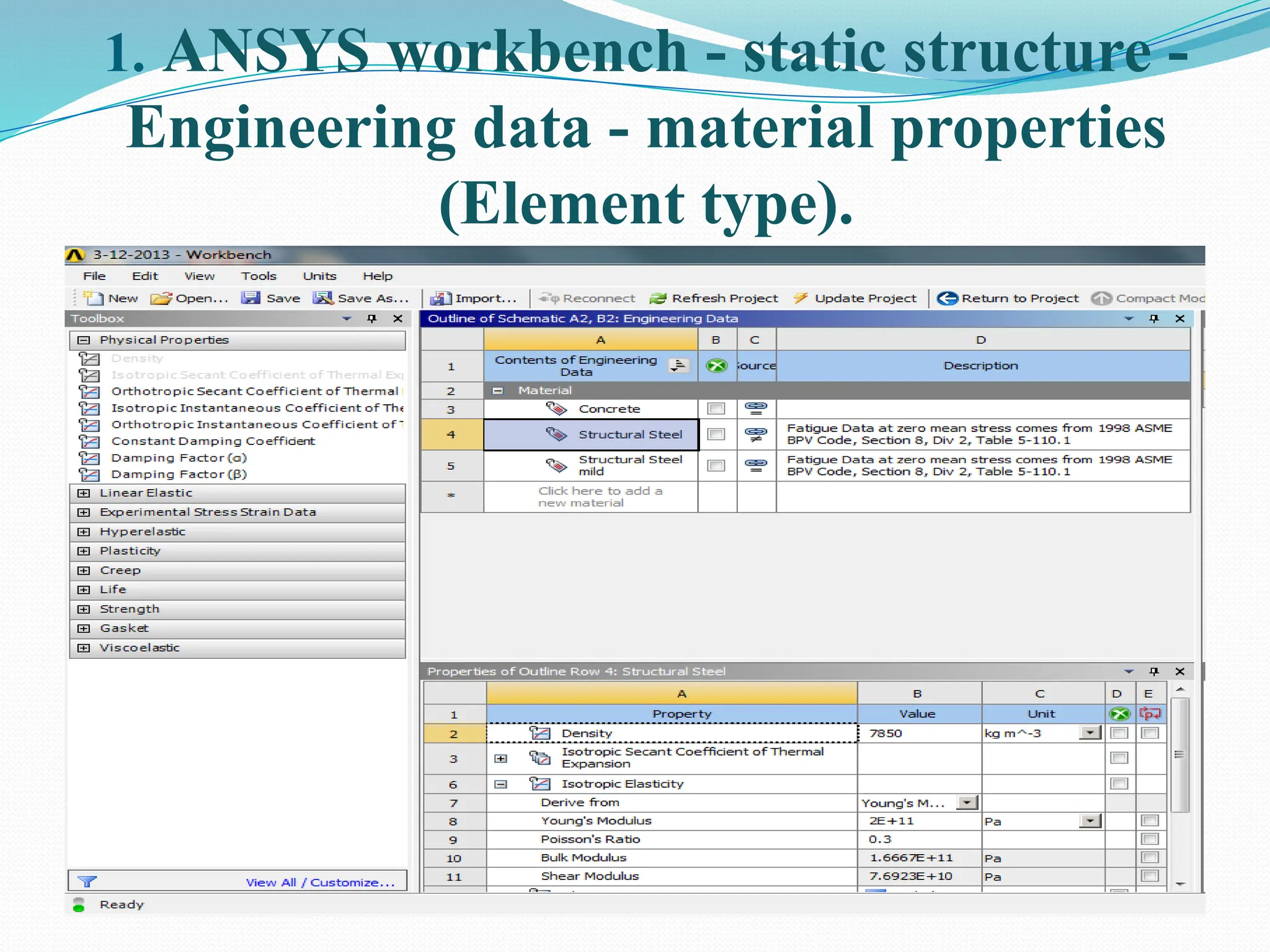Toggle Poisson's Ratio parameter checkbox
The image size is (1270, 952).
pos(1150,839)
